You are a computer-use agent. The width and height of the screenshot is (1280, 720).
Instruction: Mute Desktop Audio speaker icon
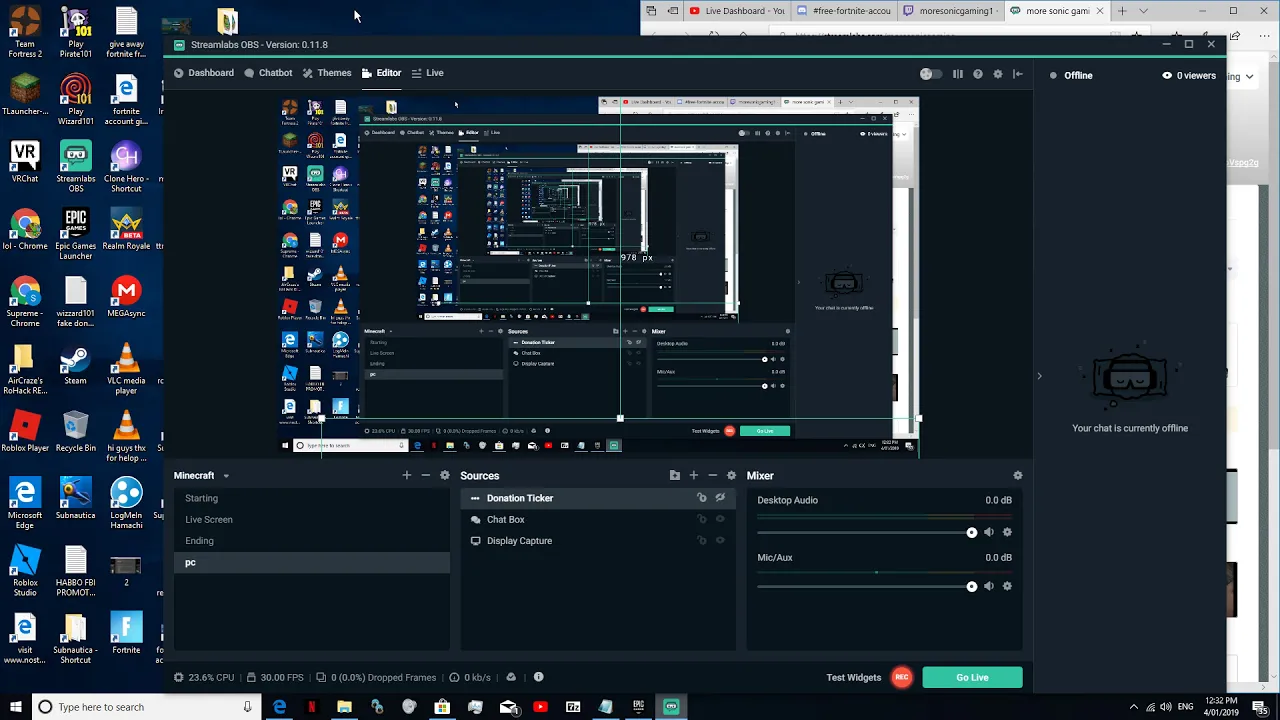tap(989, 532)
